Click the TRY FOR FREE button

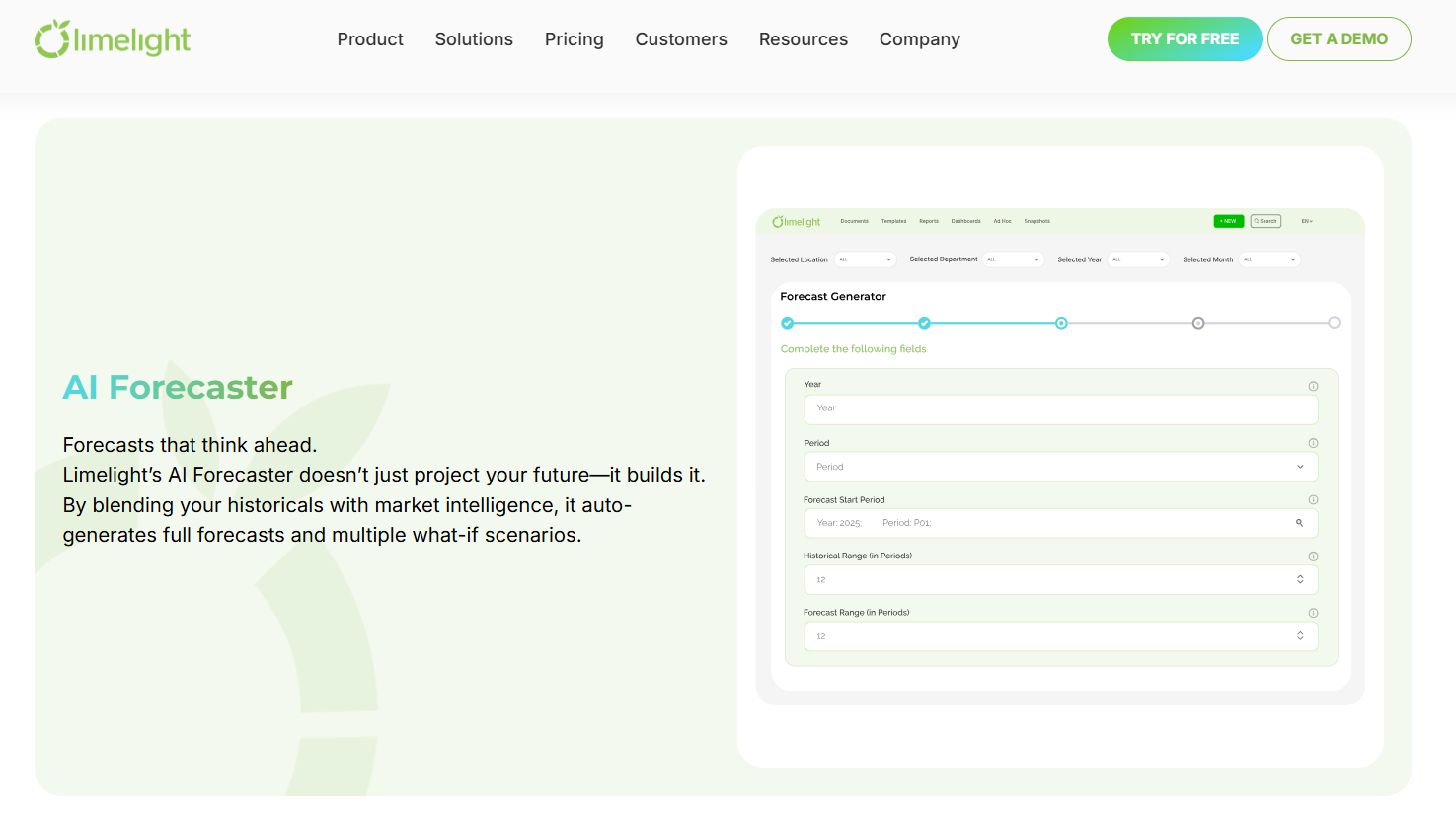[1185, 39]
